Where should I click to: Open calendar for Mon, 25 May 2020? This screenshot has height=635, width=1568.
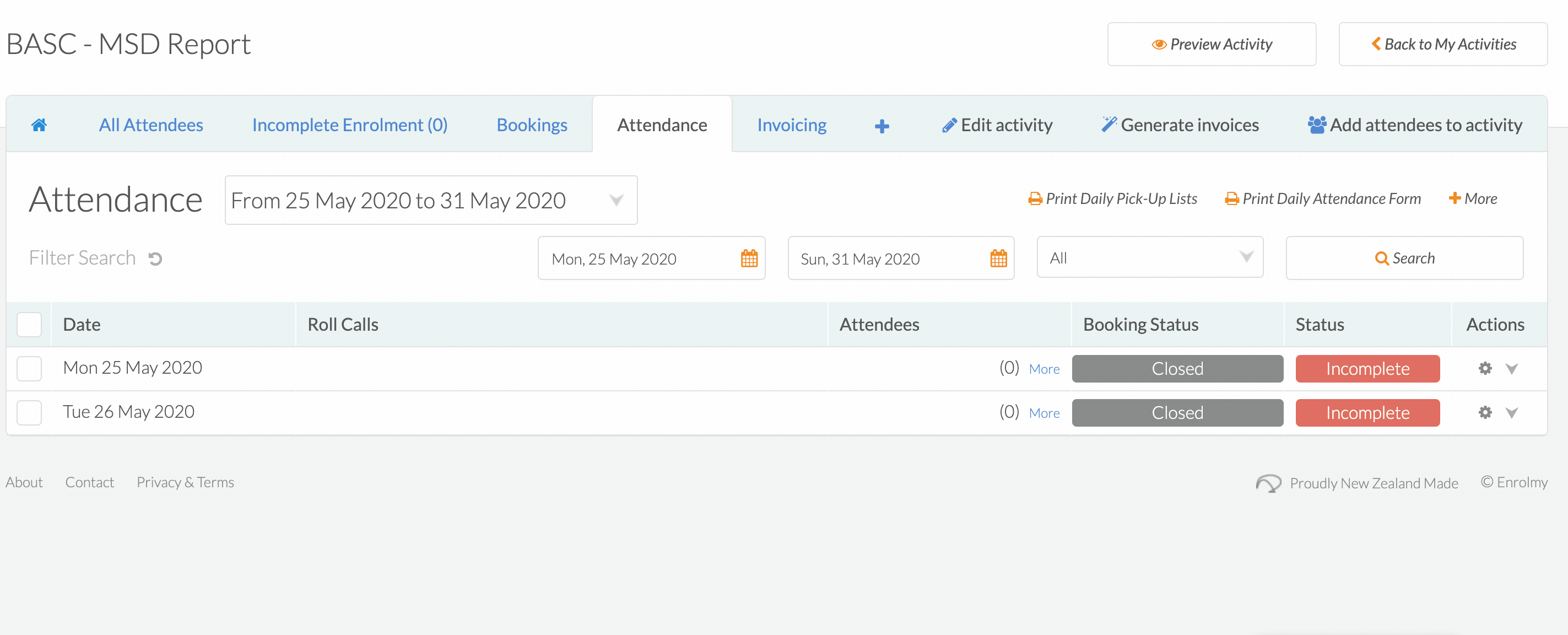pyautogui.click(x=749, y=258)
